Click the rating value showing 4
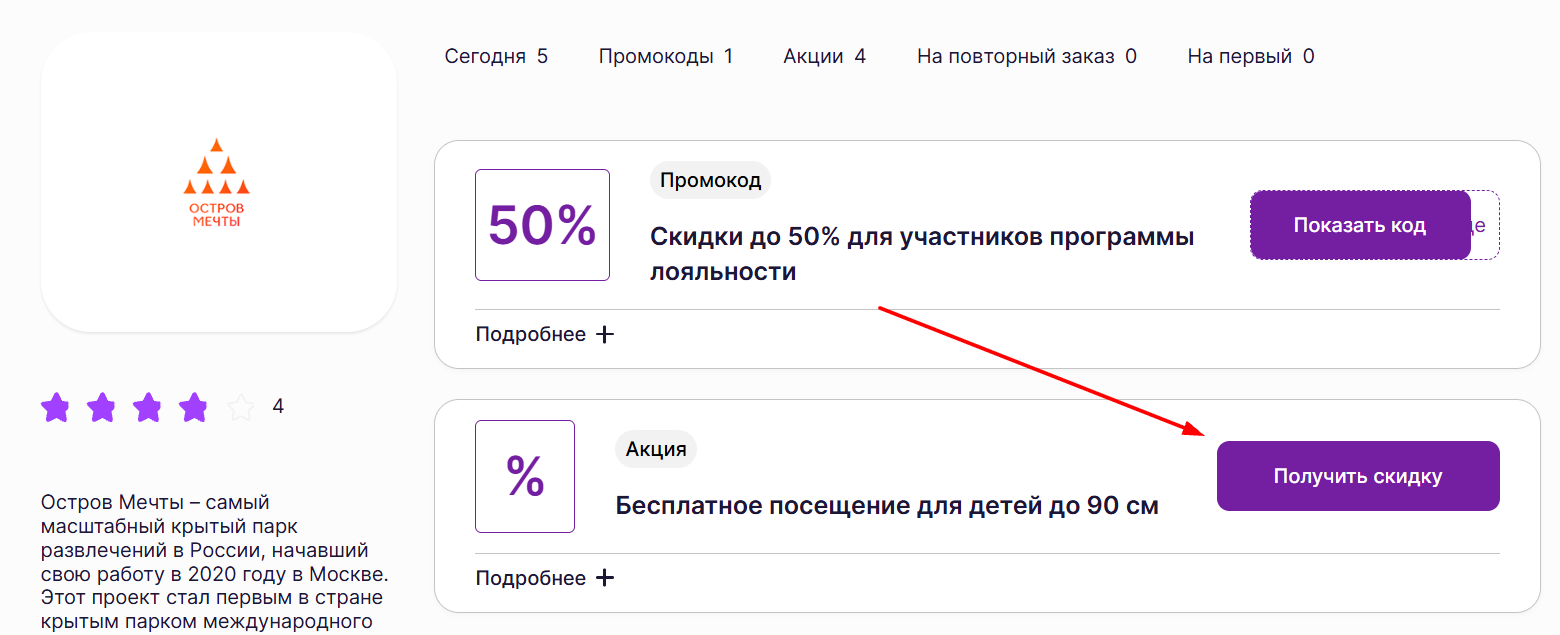1560x635 pixels. [278, 406]
